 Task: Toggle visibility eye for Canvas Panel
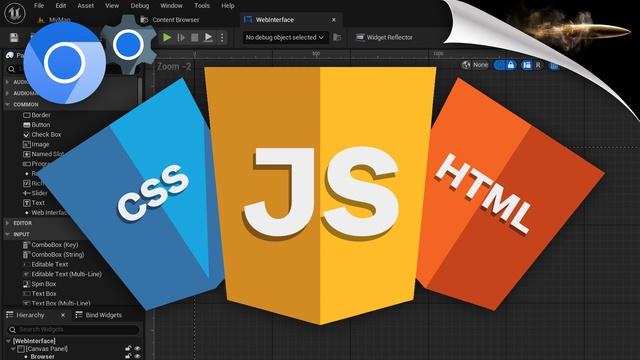(137, 349)
